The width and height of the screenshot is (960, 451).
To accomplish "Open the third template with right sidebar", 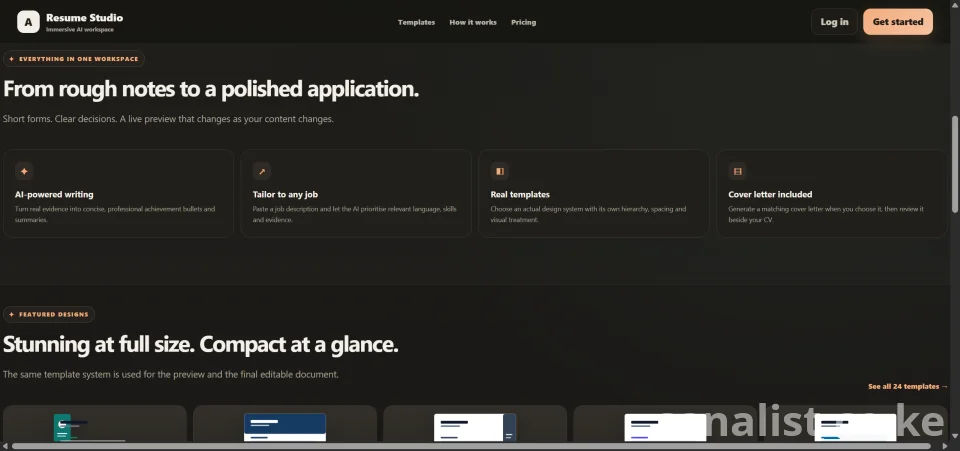I will (x=475, y=423).
